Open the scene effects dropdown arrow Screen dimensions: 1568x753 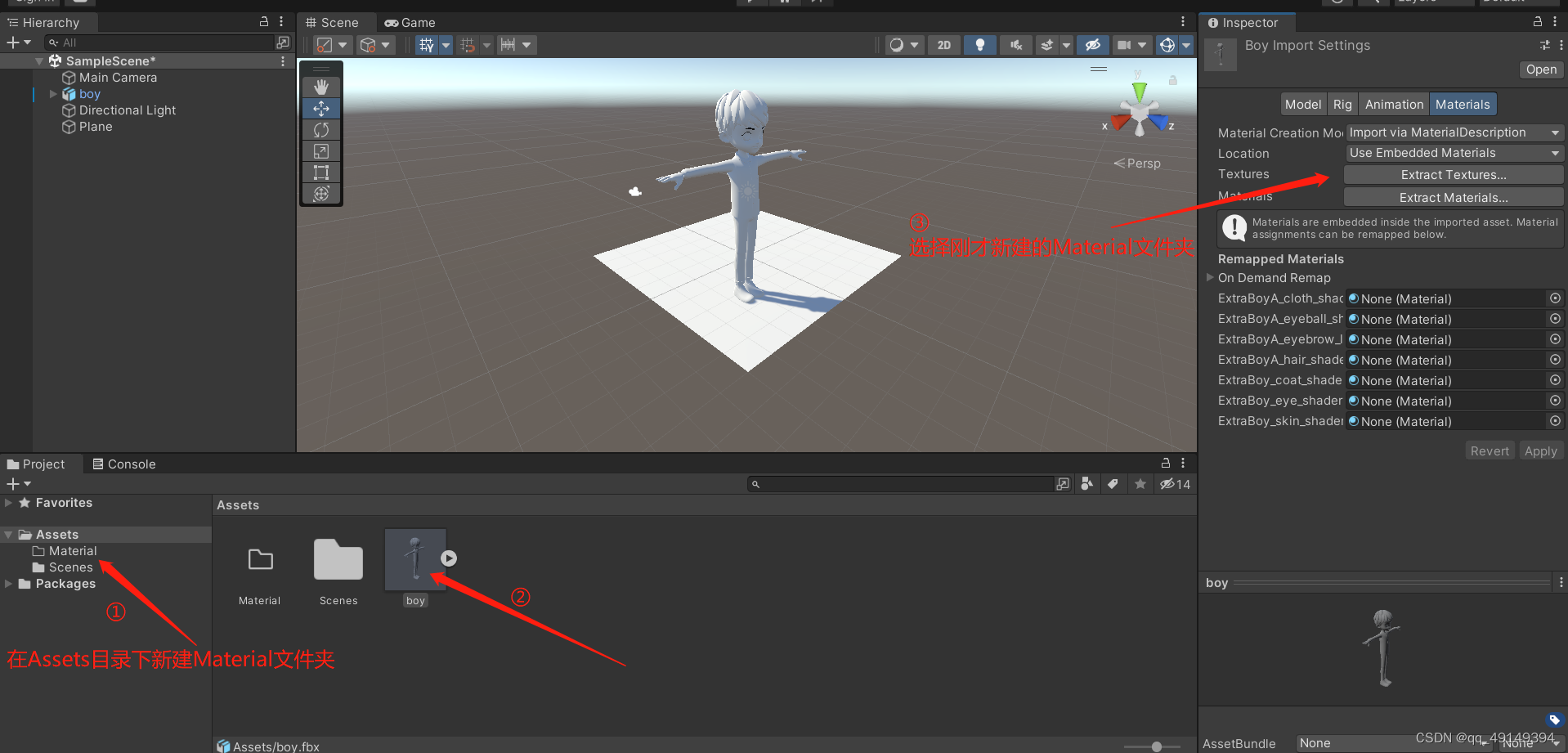(x=1066, y=45)
